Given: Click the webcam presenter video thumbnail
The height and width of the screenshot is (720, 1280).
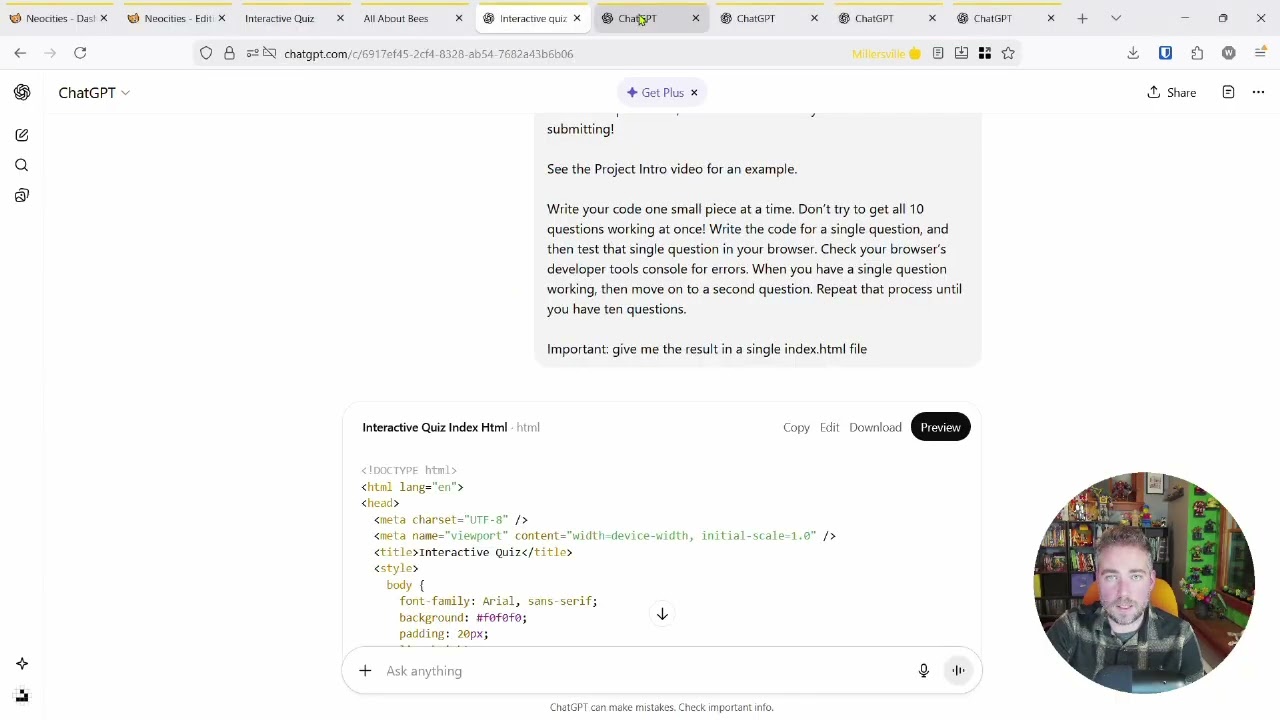Looking at the screenshot, I should click(x=1144, y=583).
